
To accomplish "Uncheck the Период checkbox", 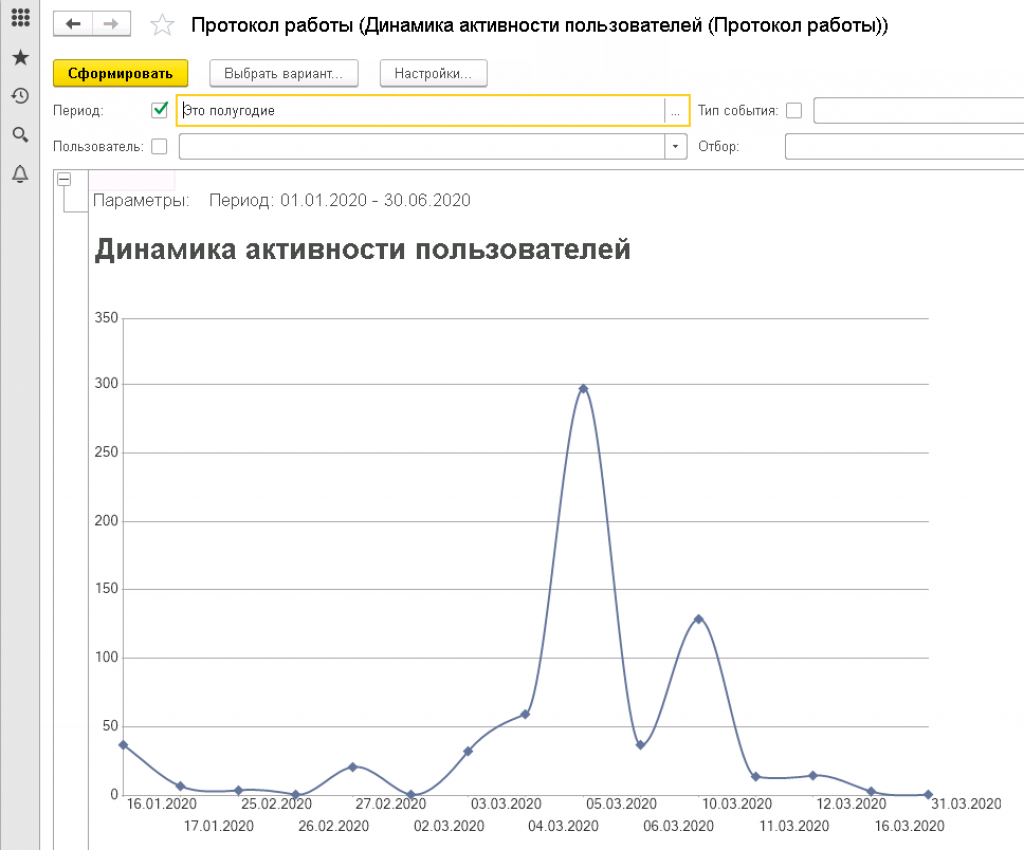I will [159, 110].
